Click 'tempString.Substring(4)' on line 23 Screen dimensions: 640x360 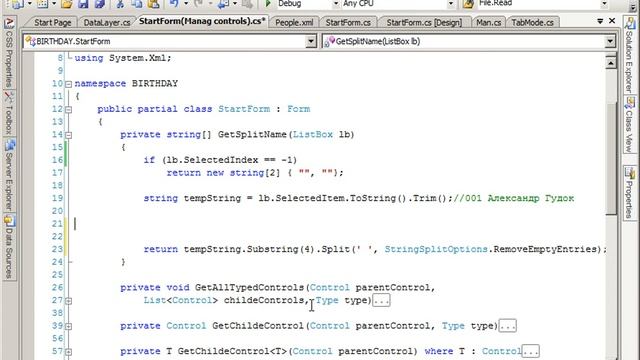pyautogui.click(x=249, y=249)
